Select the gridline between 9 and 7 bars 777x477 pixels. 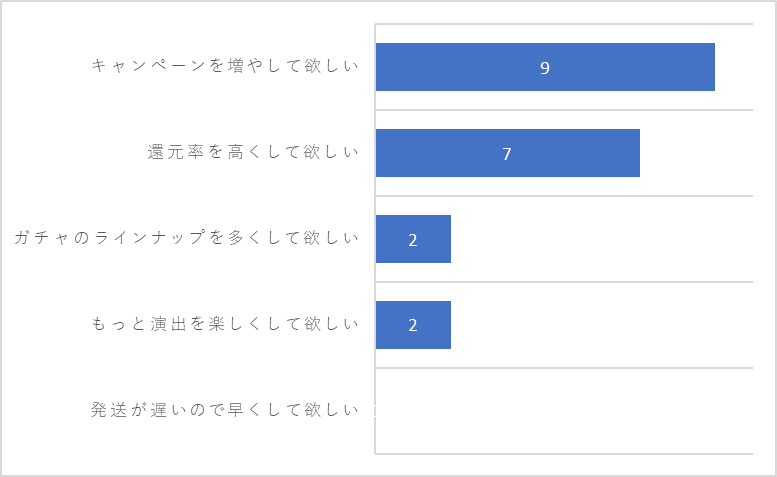click(564, 110)
